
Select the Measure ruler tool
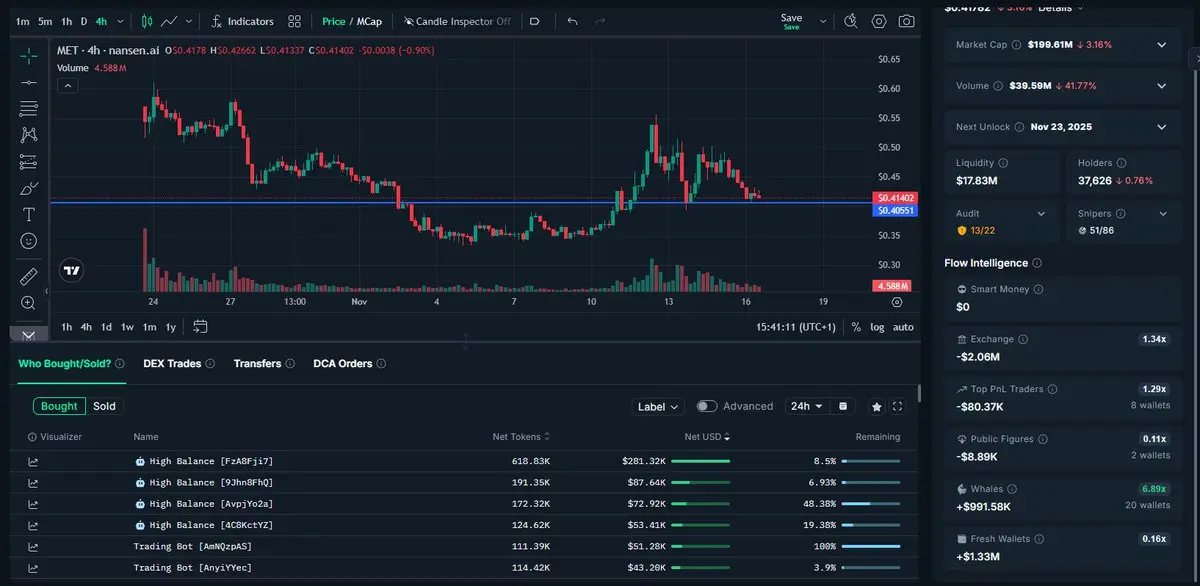(x=29, y=276)
